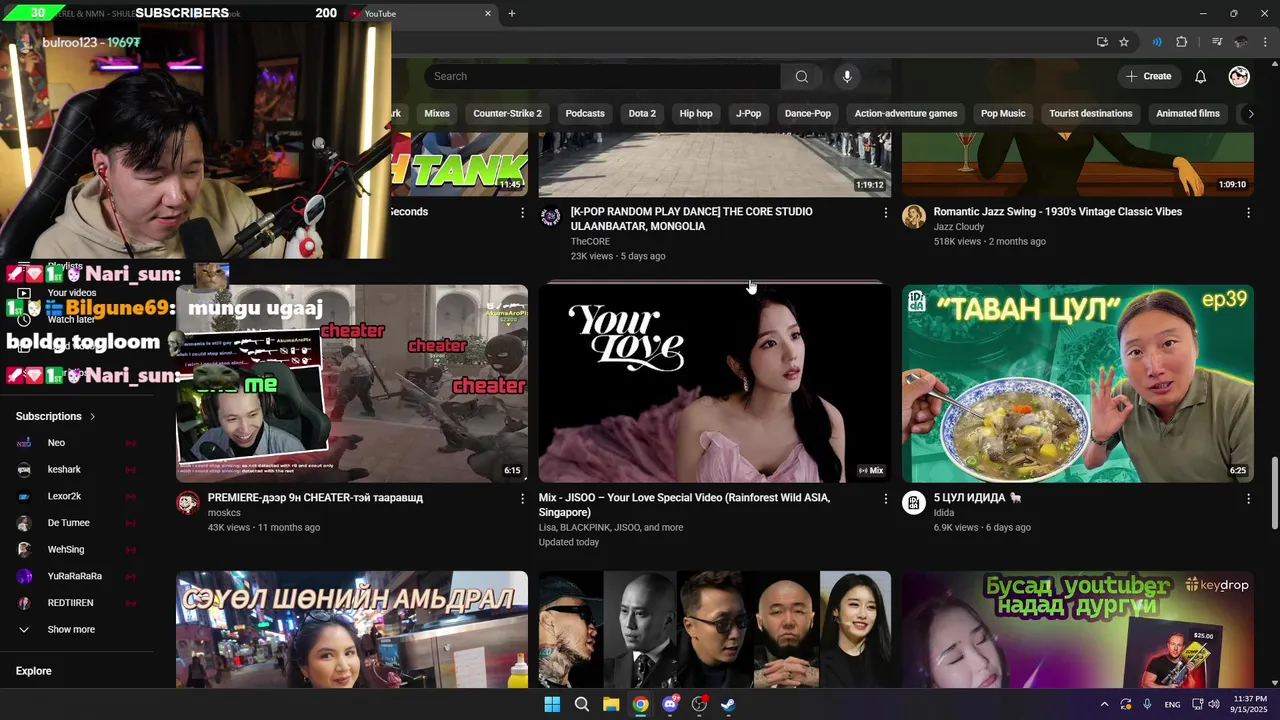This screenshot has height=720, width=1280.
Task: Open options for K-POP Random Play Dance video
Action: [885, 213]
